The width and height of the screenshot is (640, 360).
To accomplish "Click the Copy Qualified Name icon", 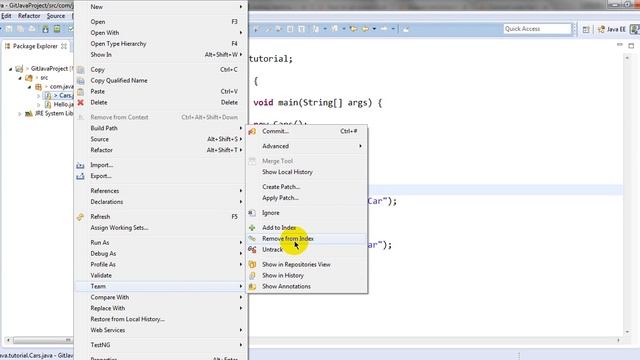I will tap(80, 81).
